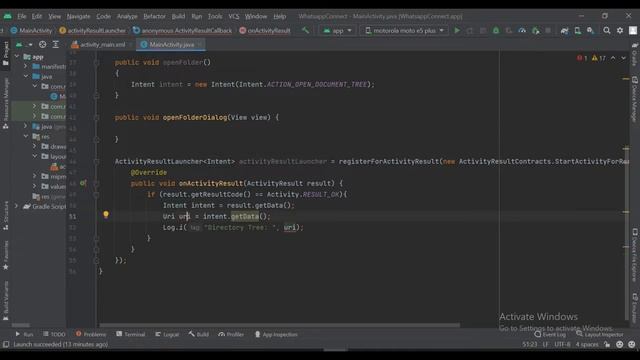640x360 pixels.
Task: Click the UTF-8 encoding status bar entry
Action: (x=562, y=344)
